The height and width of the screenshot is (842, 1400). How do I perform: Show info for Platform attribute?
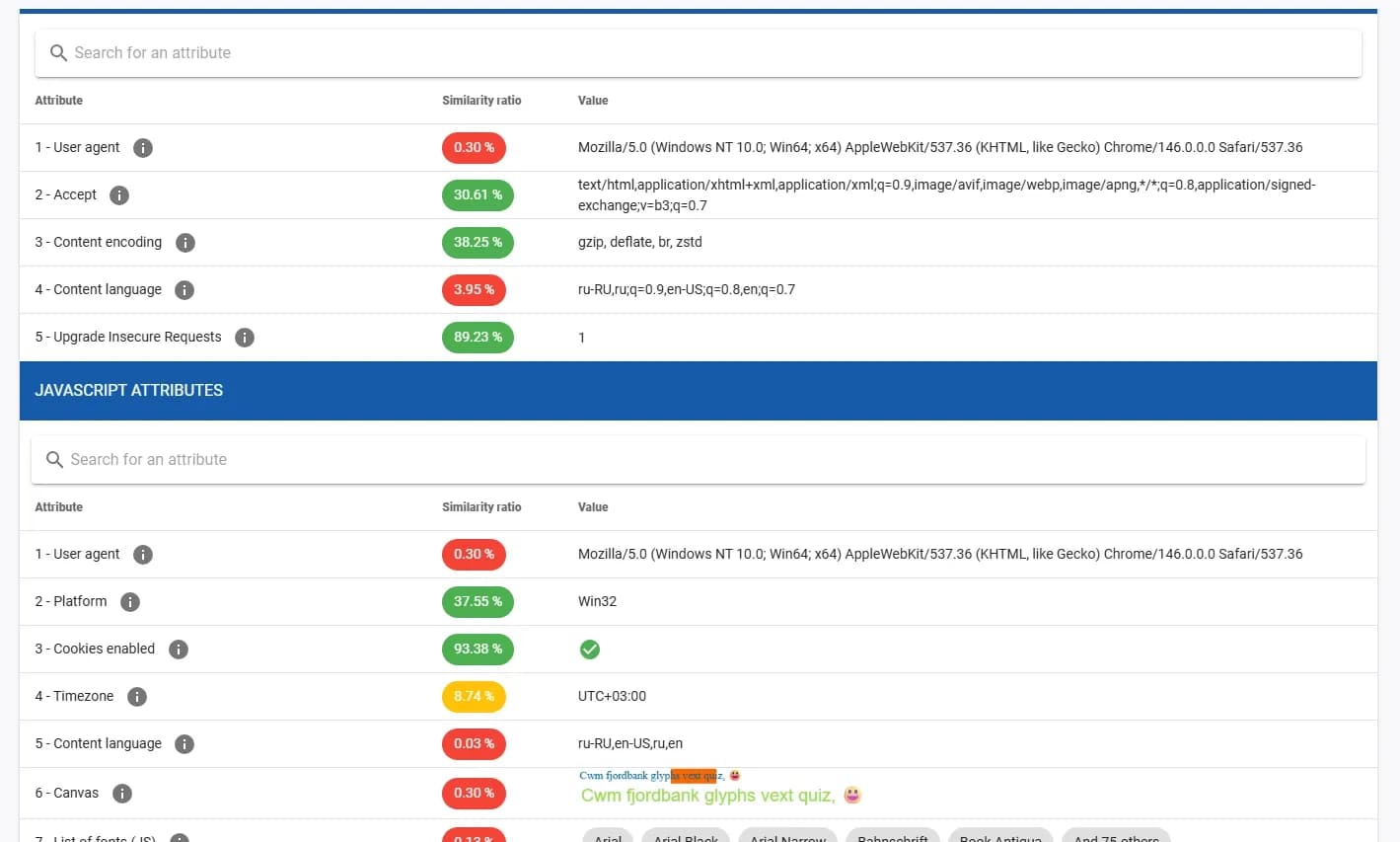tap(130, 602)
